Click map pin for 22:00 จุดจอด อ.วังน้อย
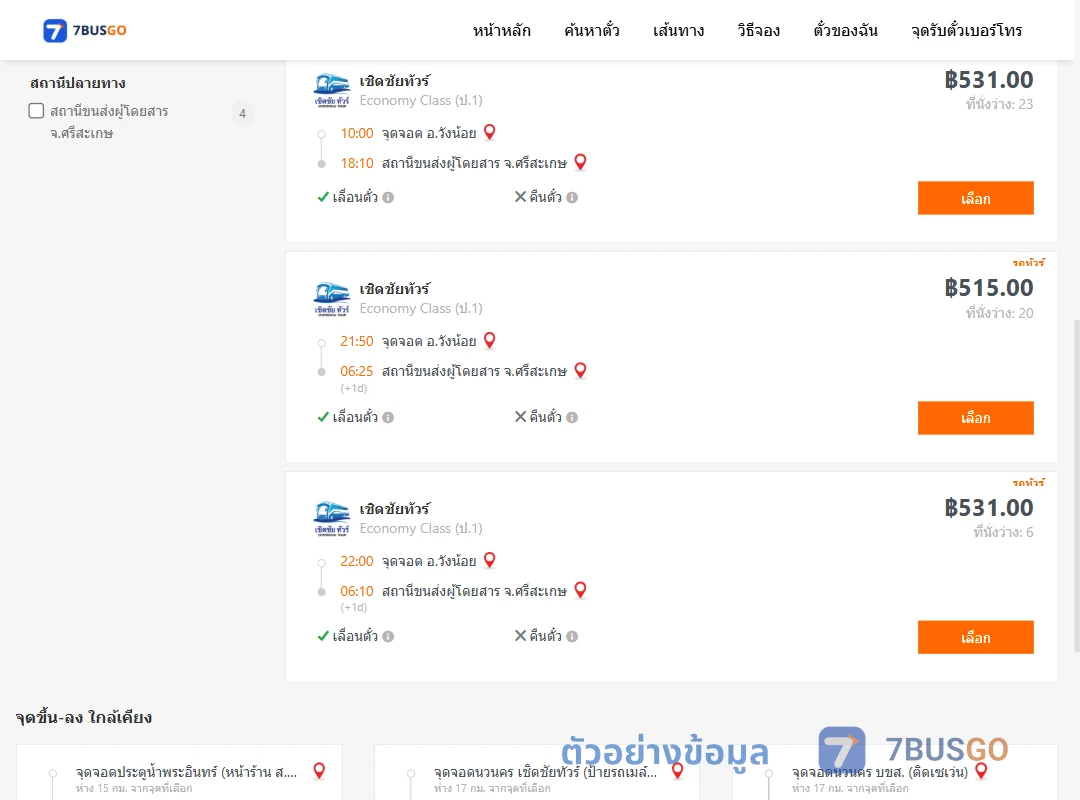 click(x=490, y=560)
